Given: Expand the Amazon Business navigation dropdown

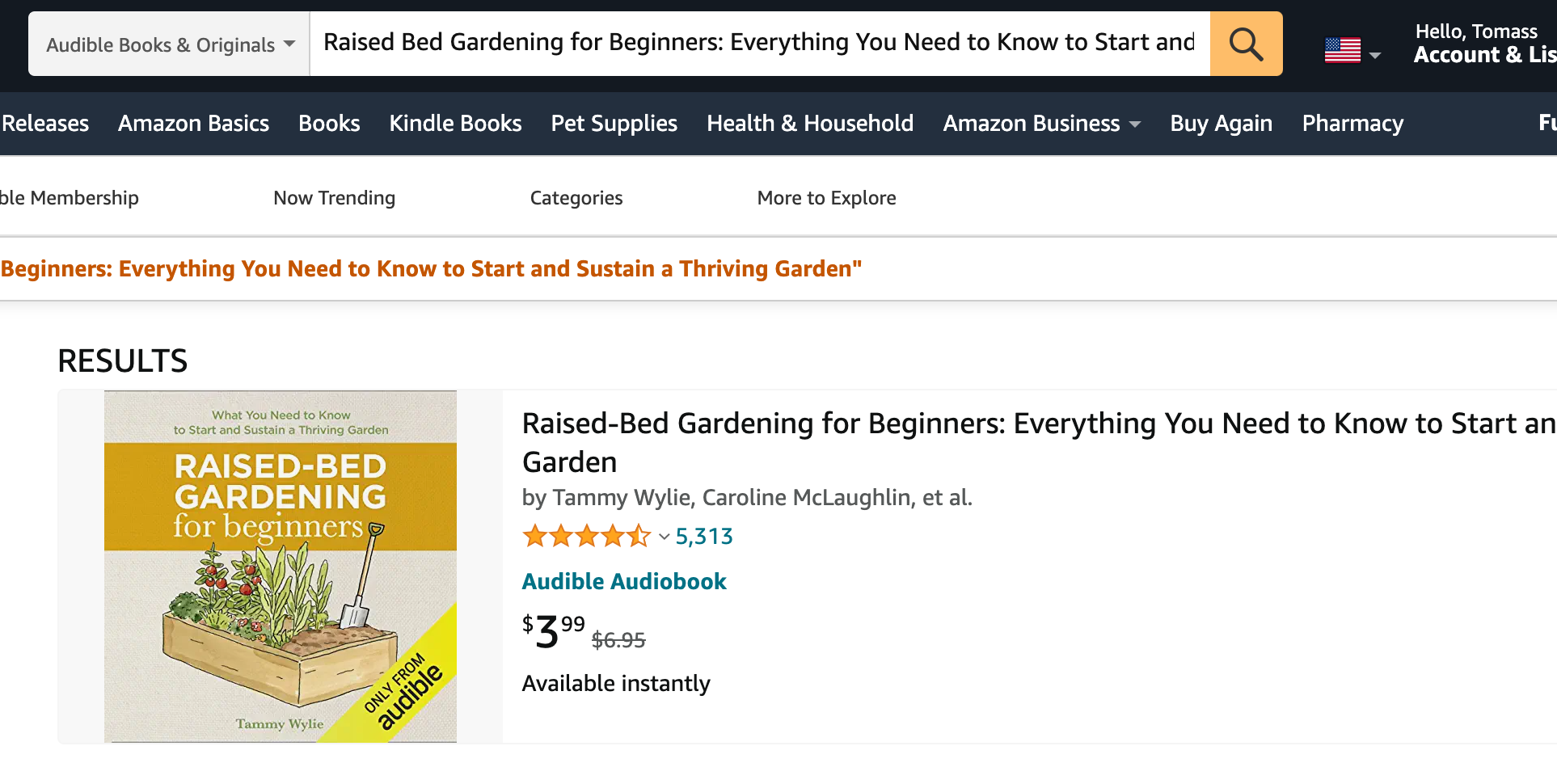Looking at the screenshot, I should [x=1042, y=124].
